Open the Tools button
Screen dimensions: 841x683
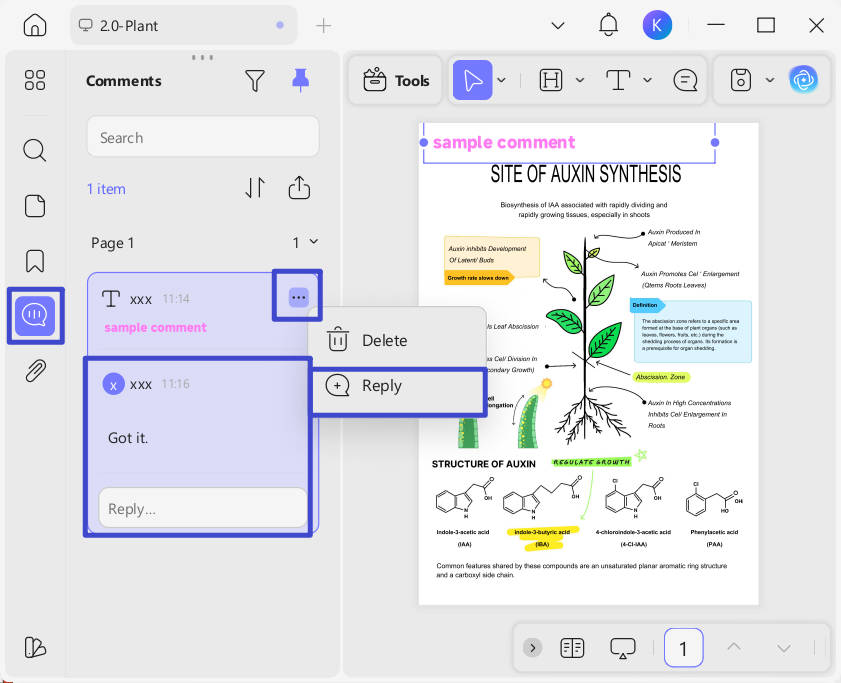pyautogui.click(x=396, y=80)
